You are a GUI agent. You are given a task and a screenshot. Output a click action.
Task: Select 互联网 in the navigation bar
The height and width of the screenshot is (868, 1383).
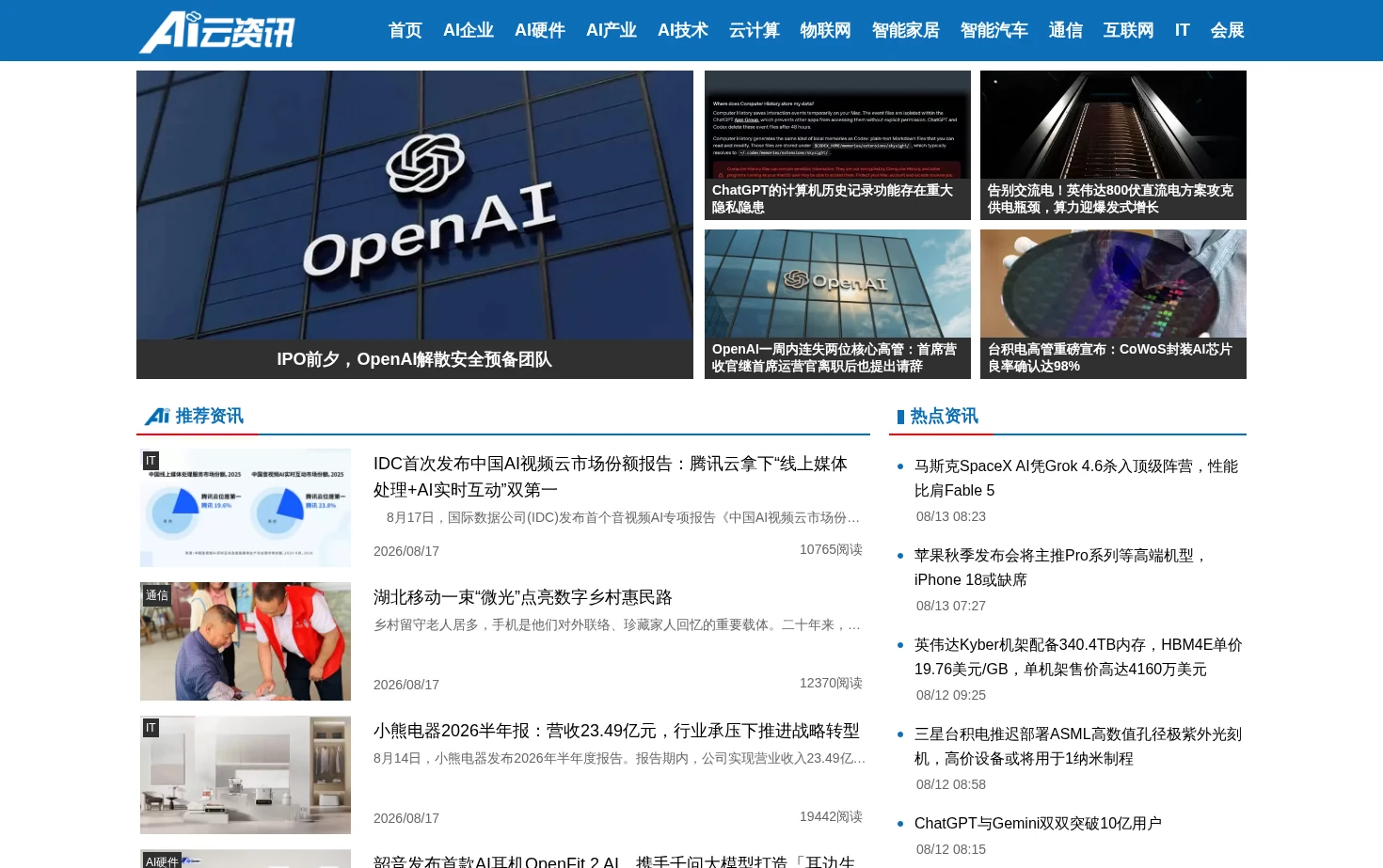1129,30
